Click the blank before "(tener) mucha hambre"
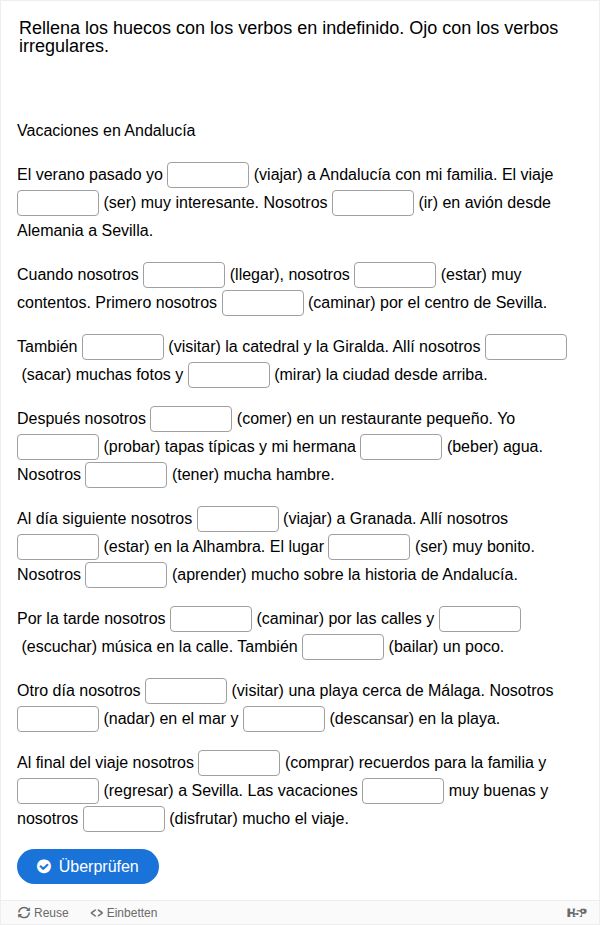The width and height of the screenshot is (600, 925). tap(126, 475)
